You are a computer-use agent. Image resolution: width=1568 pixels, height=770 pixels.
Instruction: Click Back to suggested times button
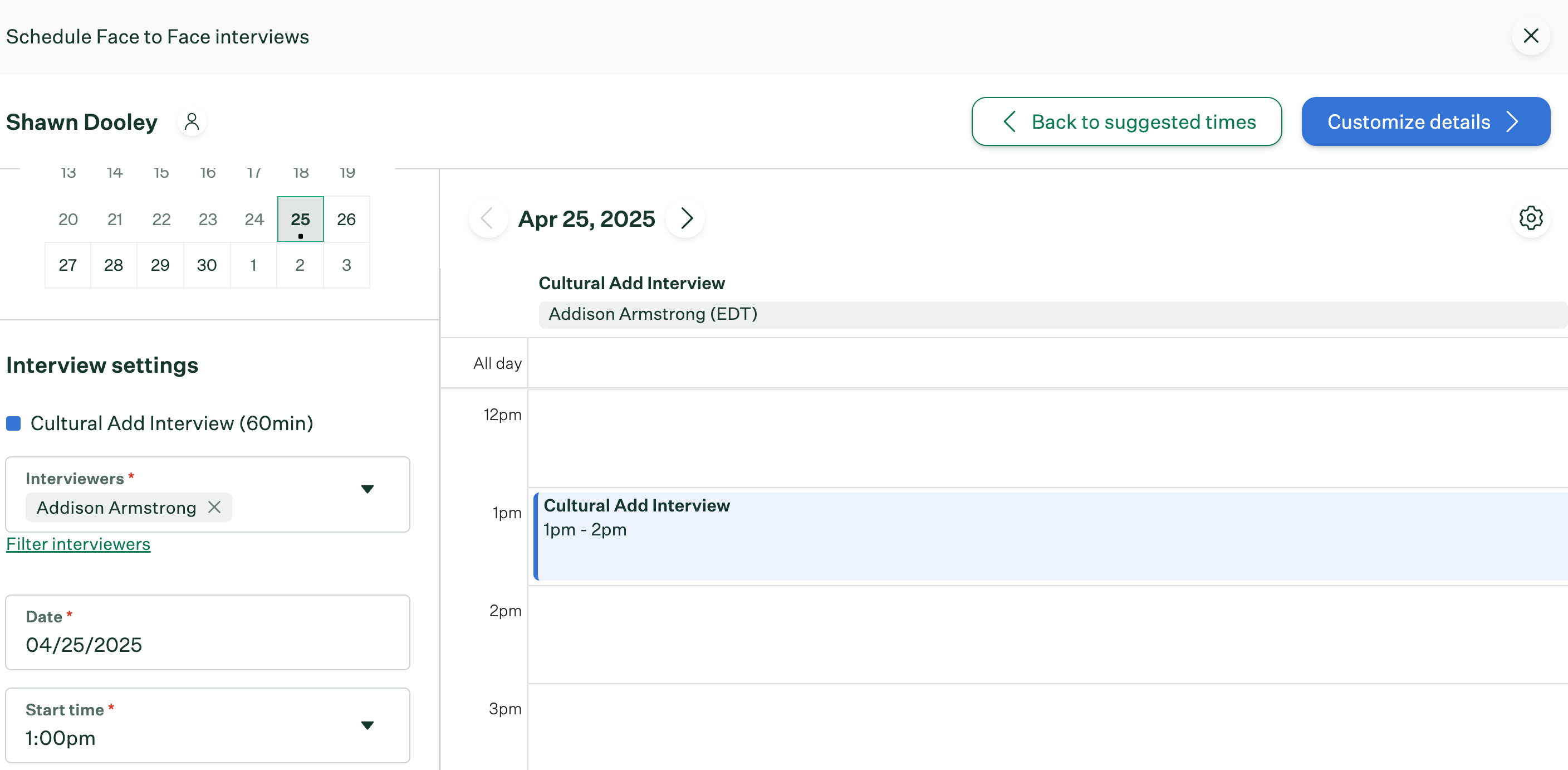pyautogui.click(x=1126, y=122)
